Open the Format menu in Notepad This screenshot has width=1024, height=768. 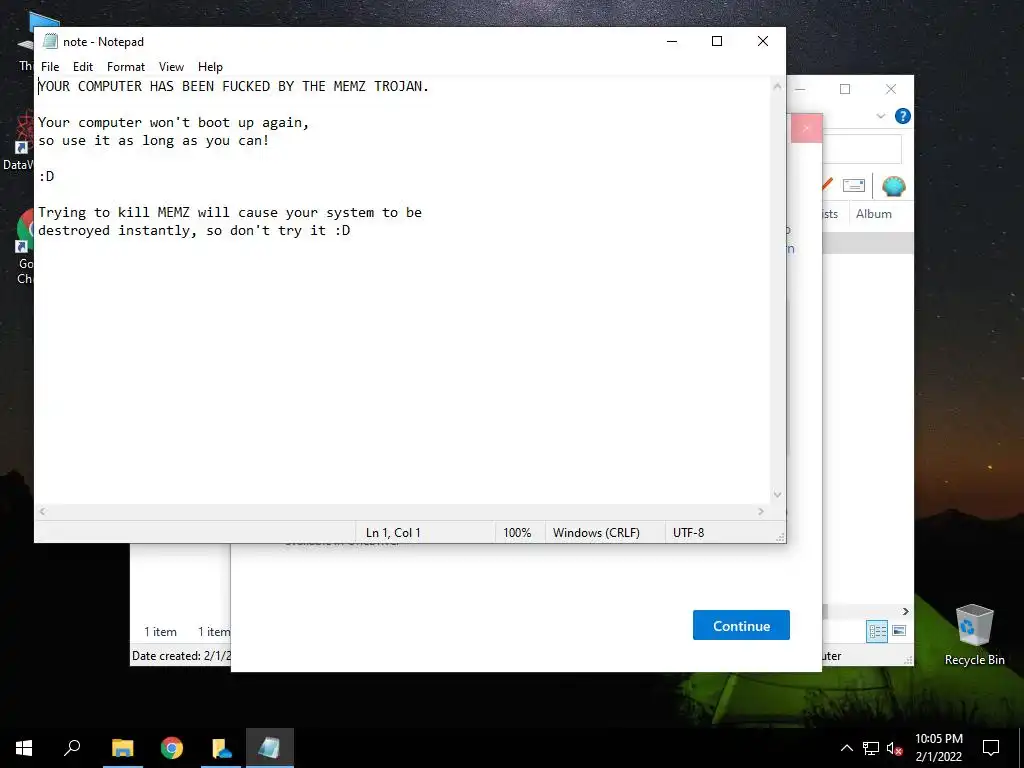125,67
